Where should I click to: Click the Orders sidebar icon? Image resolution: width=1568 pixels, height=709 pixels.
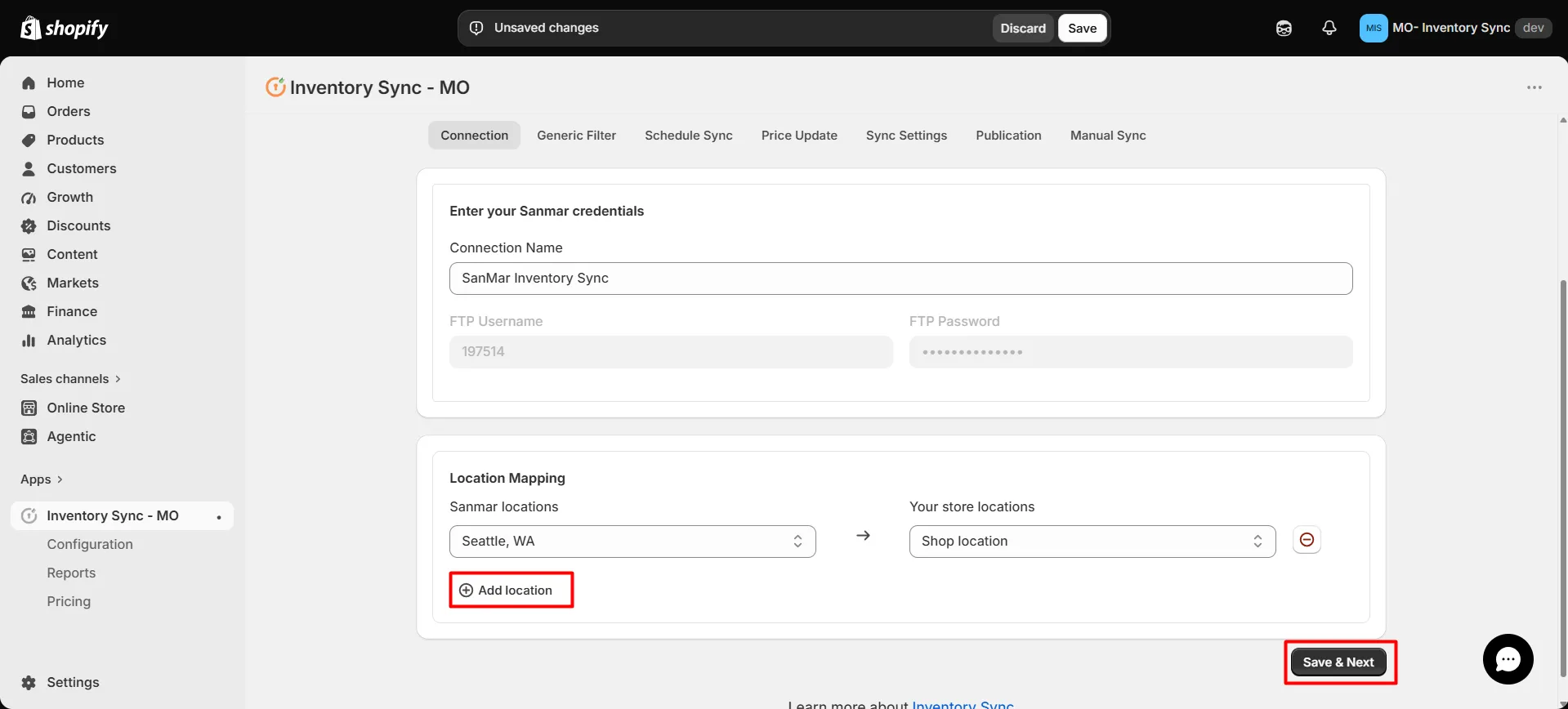click(29, 111)
